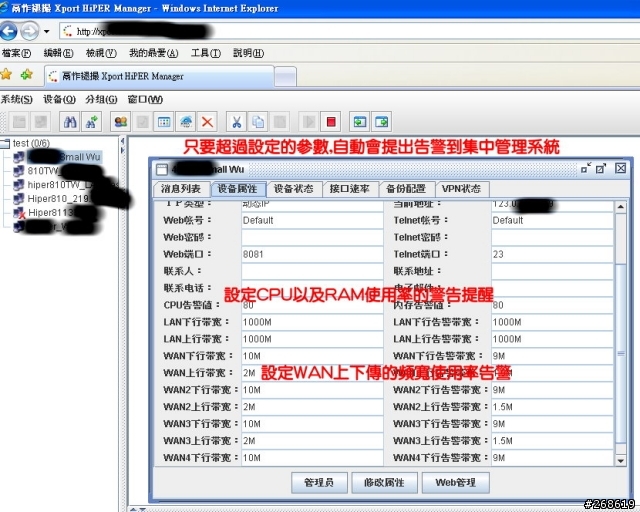Click the greyed play start icon

click(x=309, y=122)
